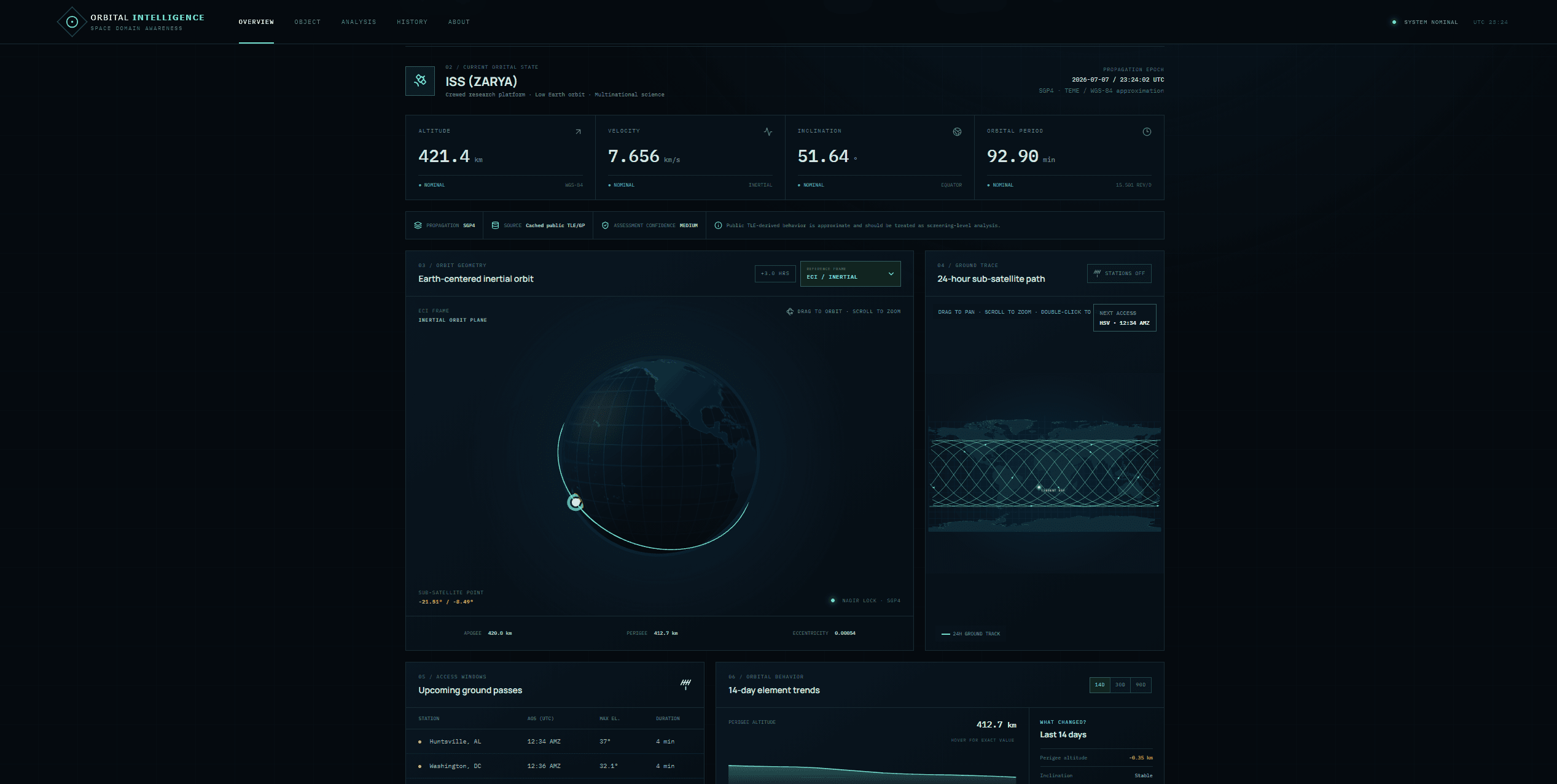Click the Inclination 51.64 card
The width and height of the screenshot is (1557, 784).
pos(880,157)
